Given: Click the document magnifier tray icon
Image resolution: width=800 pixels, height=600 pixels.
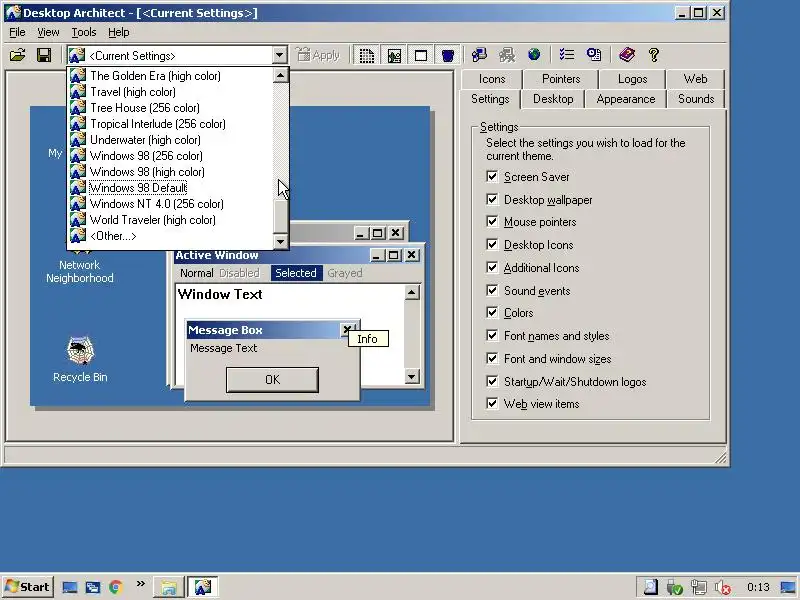Looking at the screenshot, I should click(x=651, y=588).
